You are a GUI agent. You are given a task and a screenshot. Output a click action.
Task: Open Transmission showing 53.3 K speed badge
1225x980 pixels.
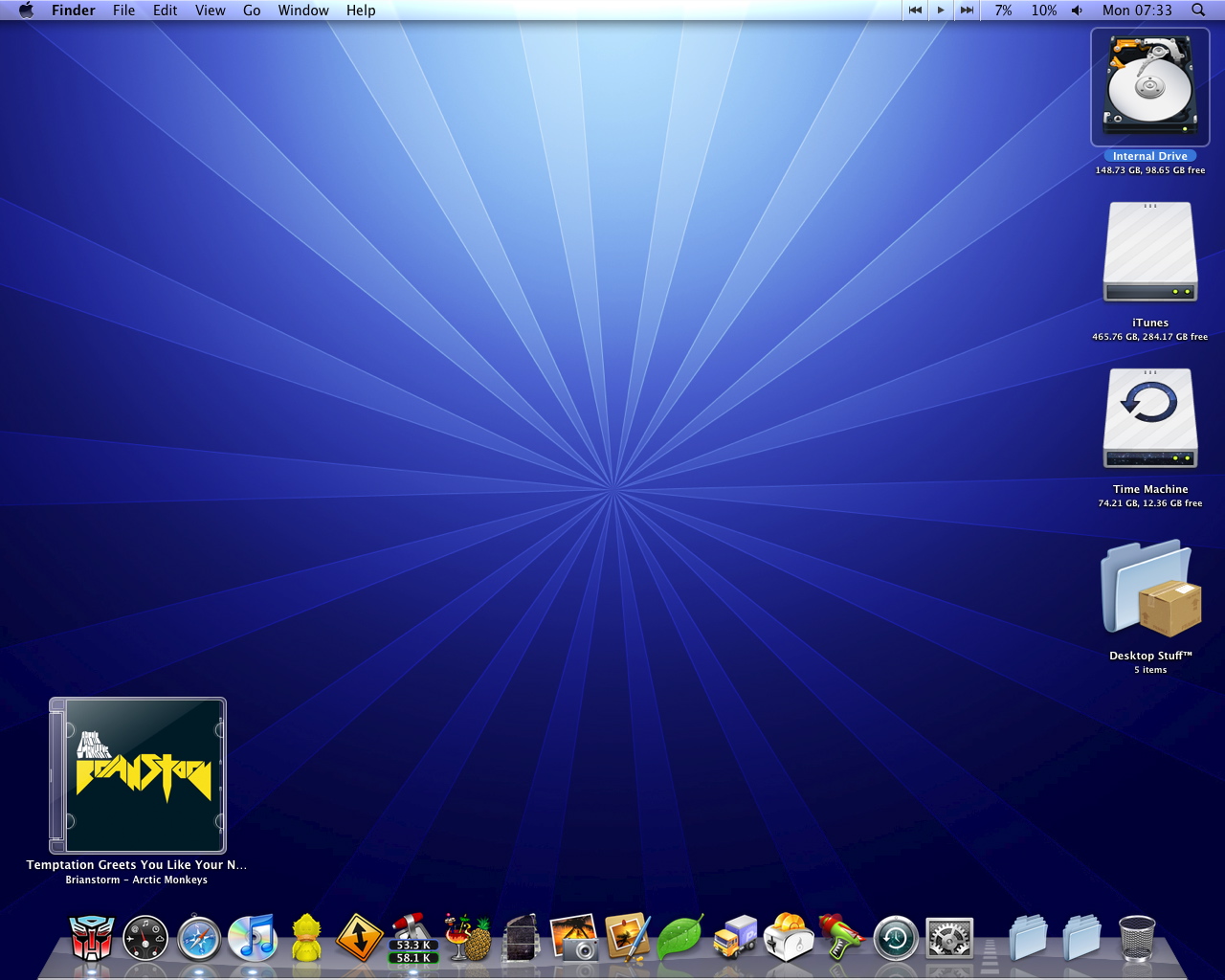(413, 938)
